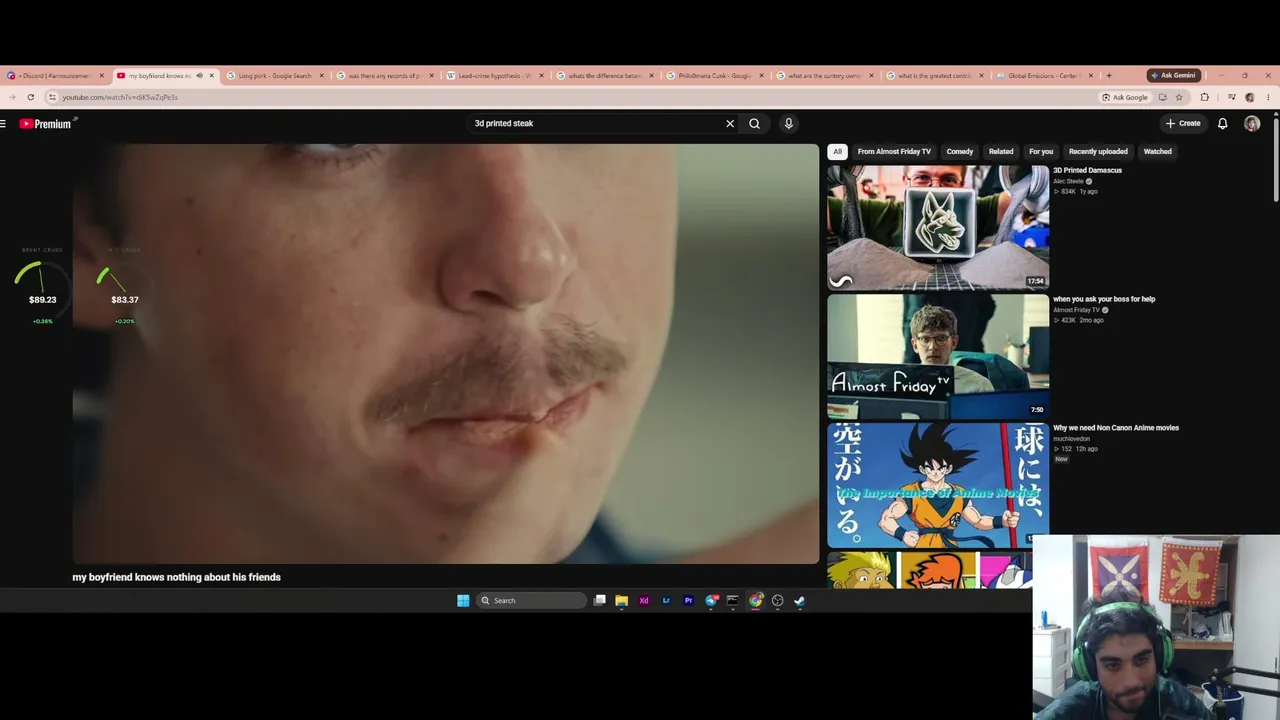Open the terminal window from taskbar
Screen dimensions: 1280x720
(x=733, y=601)
